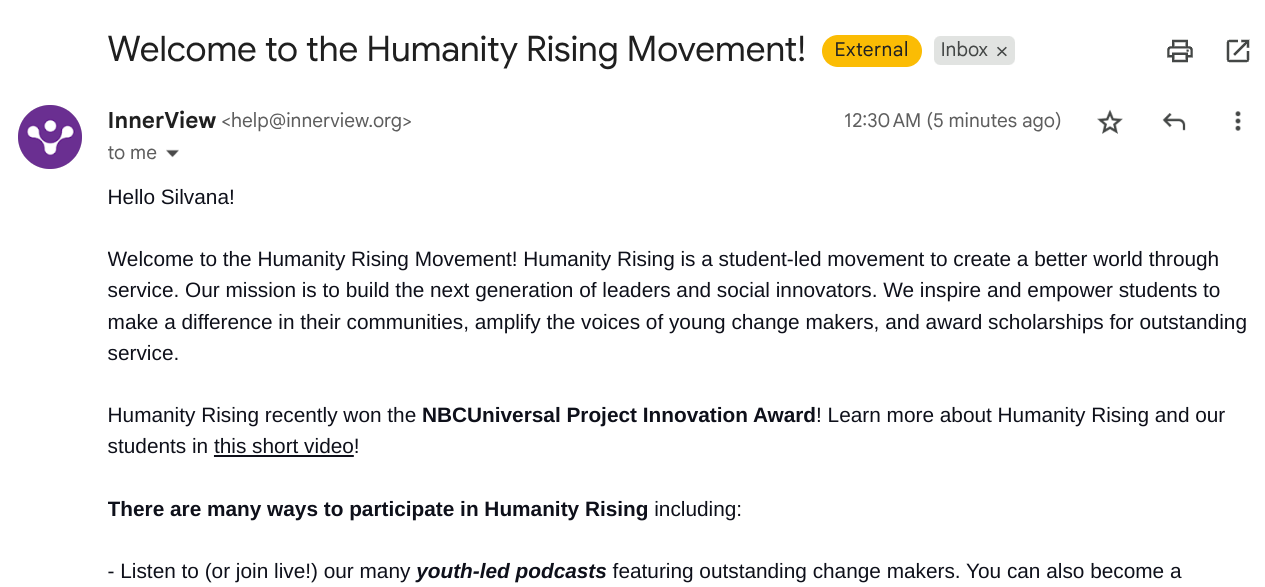Click the "There are many ways to participate" heading
The height and width of the screenshot is (587, 1265).
point(378,509)
